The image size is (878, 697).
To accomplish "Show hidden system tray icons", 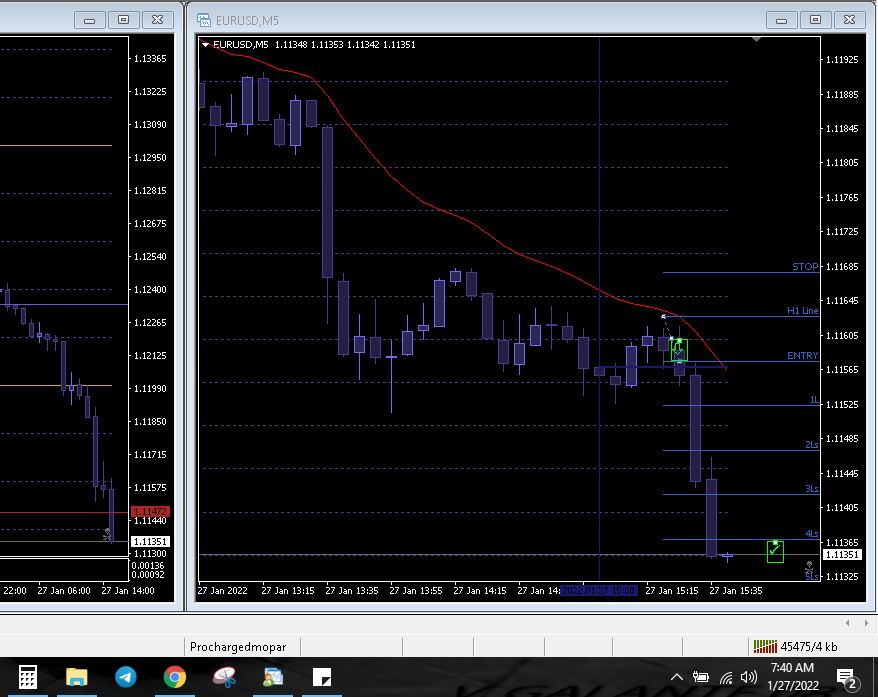I will tap(676, 677).
